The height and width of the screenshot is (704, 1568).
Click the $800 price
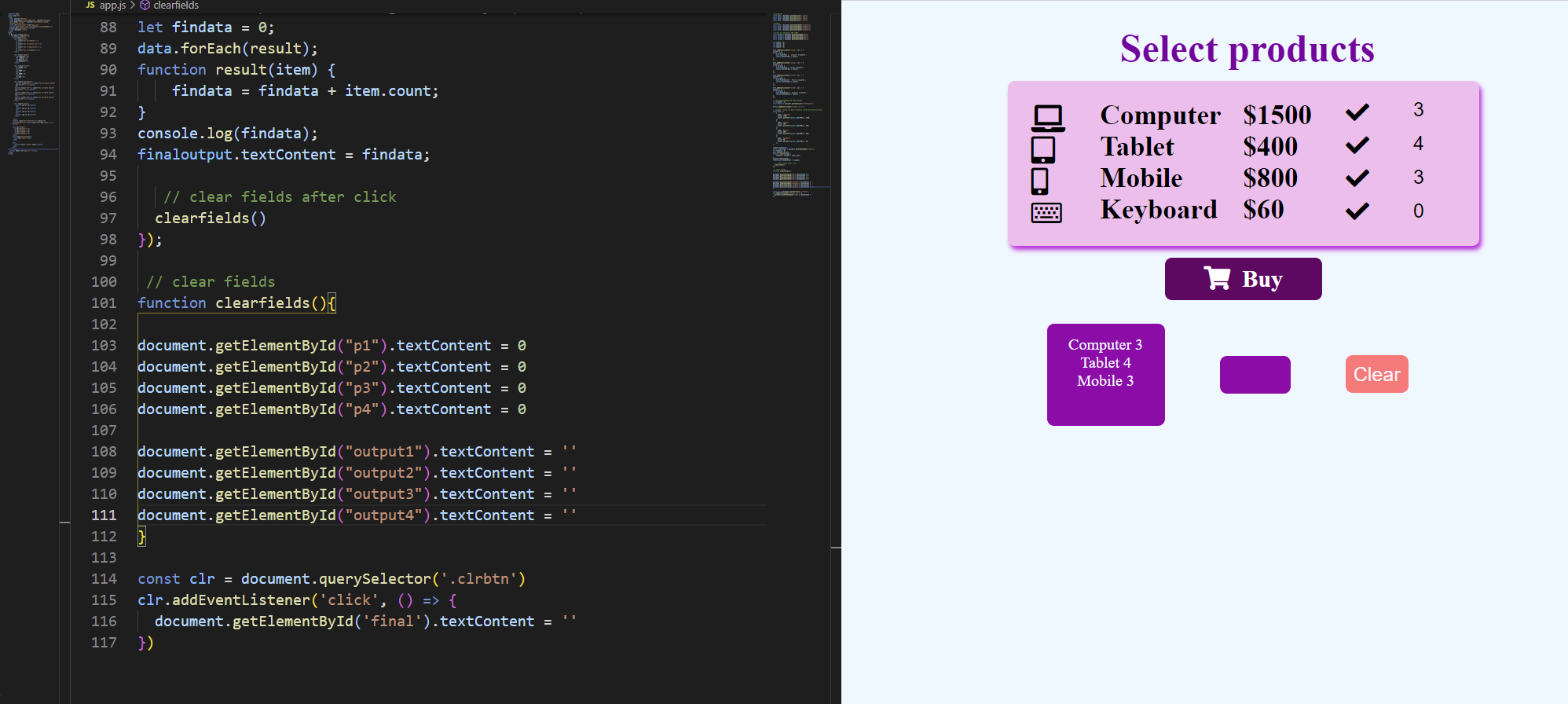(1270, 178)
